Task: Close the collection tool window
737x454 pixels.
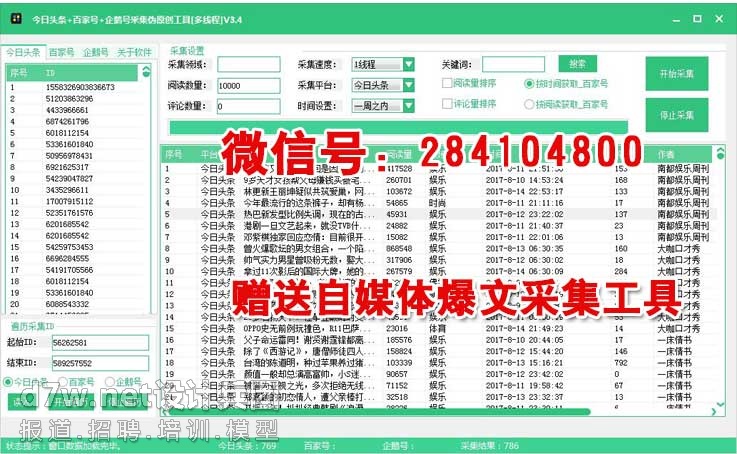Action: (x=719, y=19)
